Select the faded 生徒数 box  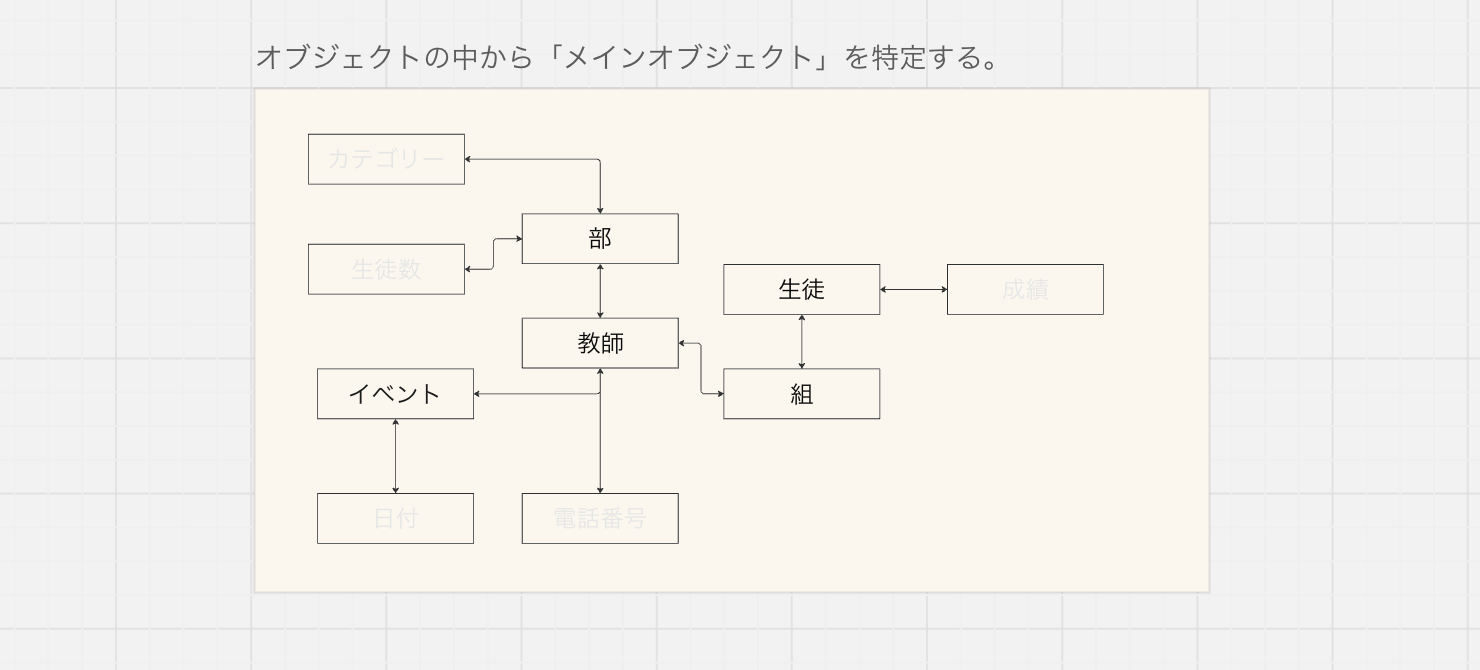click(386, 269)
